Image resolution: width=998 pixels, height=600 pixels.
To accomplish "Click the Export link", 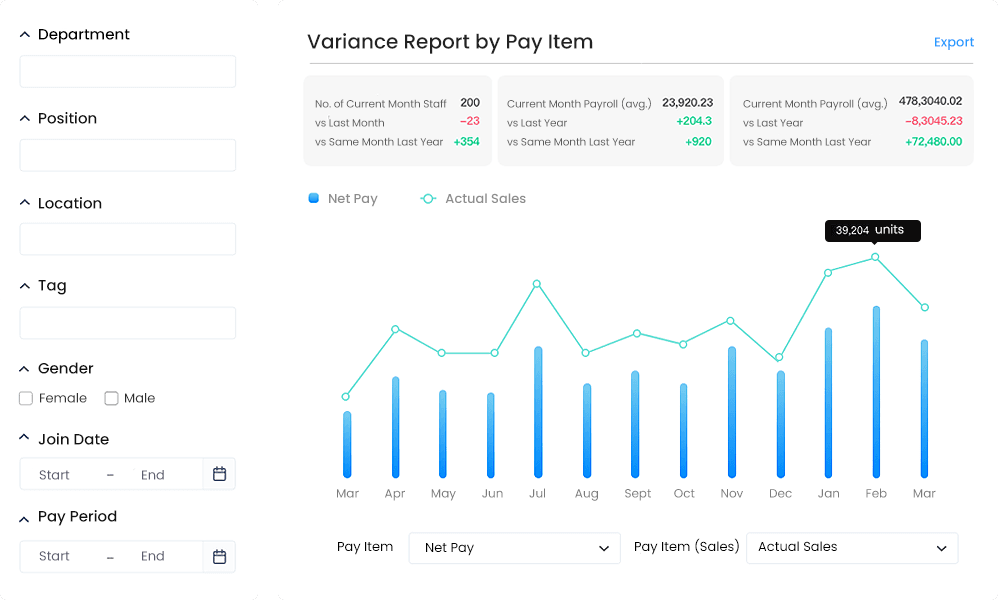I will pos(953,42).
